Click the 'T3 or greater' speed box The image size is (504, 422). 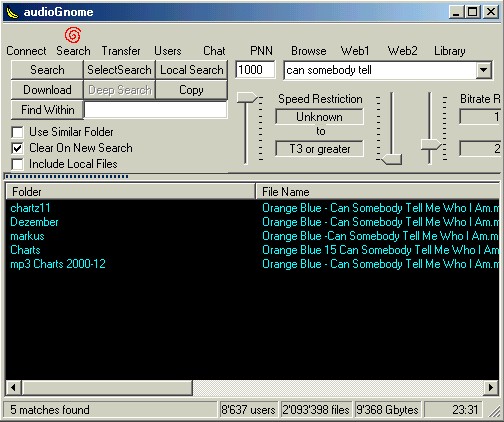(x=319, y=149)
